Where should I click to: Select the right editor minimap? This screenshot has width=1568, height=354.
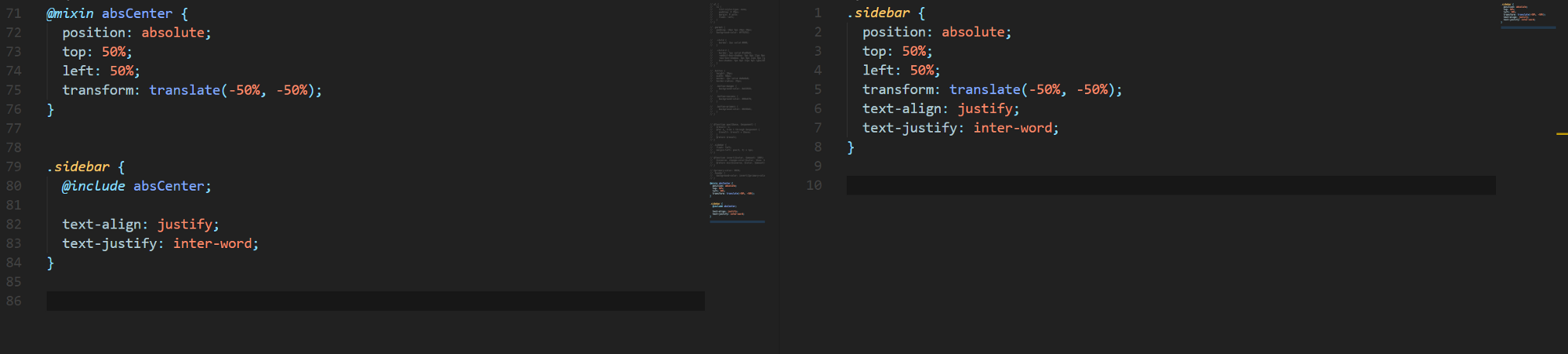coord(1529,16)
